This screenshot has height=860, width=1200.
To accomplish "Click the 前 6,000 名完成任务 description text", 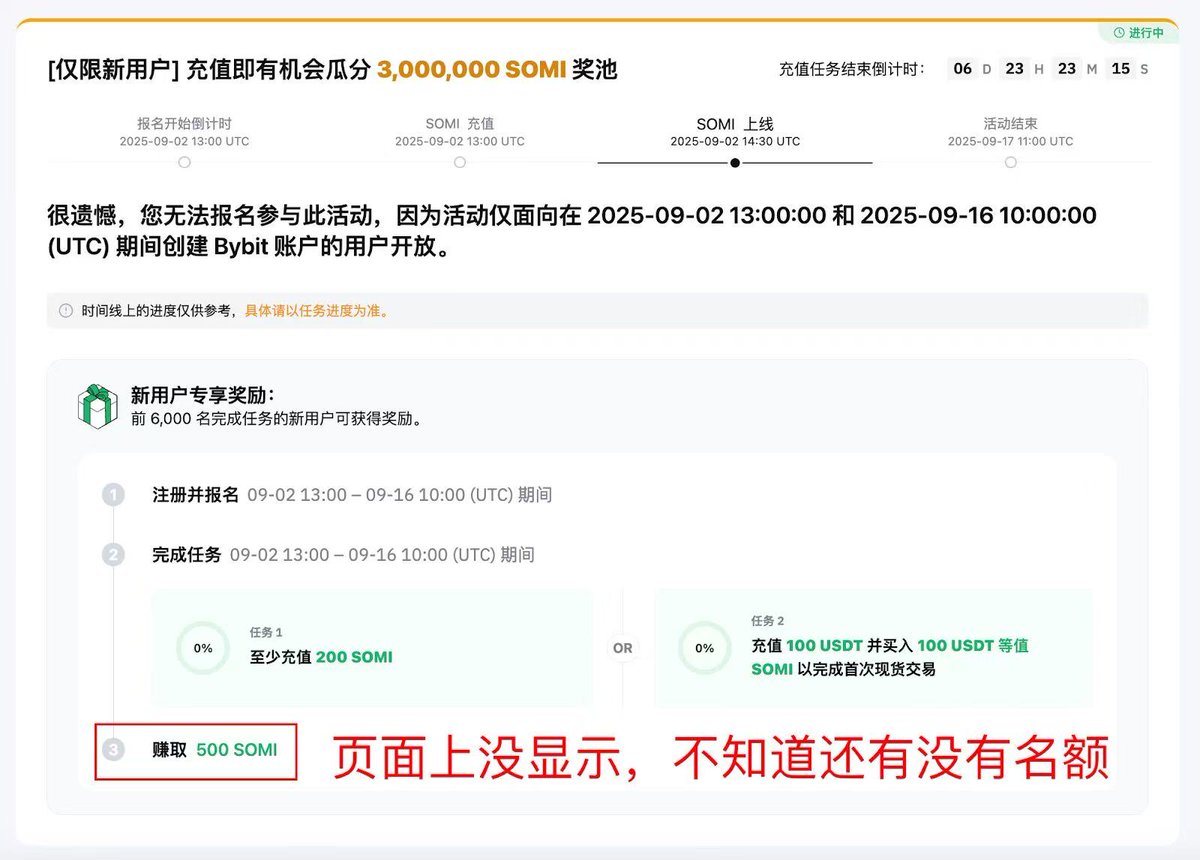I will (x=276, y=420).
